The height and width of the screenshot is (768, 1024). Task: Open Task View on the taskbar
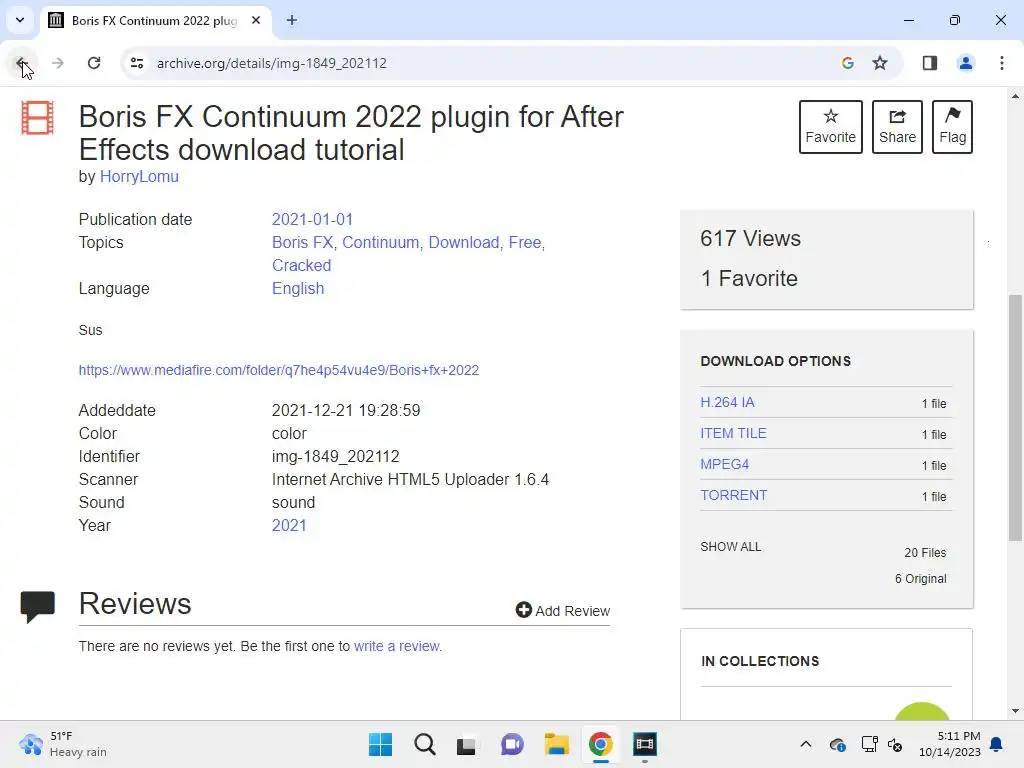[x=466, y=744]
